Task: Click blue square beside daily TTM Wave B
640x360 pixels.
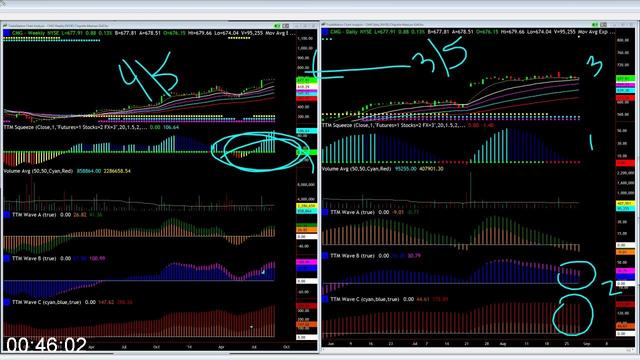Action: point(325,256)
